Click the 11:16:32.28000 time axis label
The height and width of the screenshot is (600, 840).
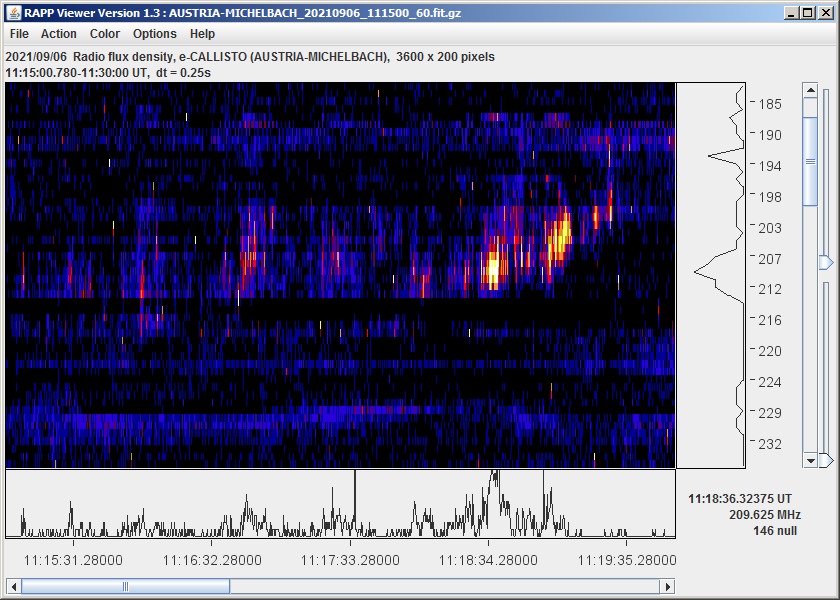pos(212,560)
